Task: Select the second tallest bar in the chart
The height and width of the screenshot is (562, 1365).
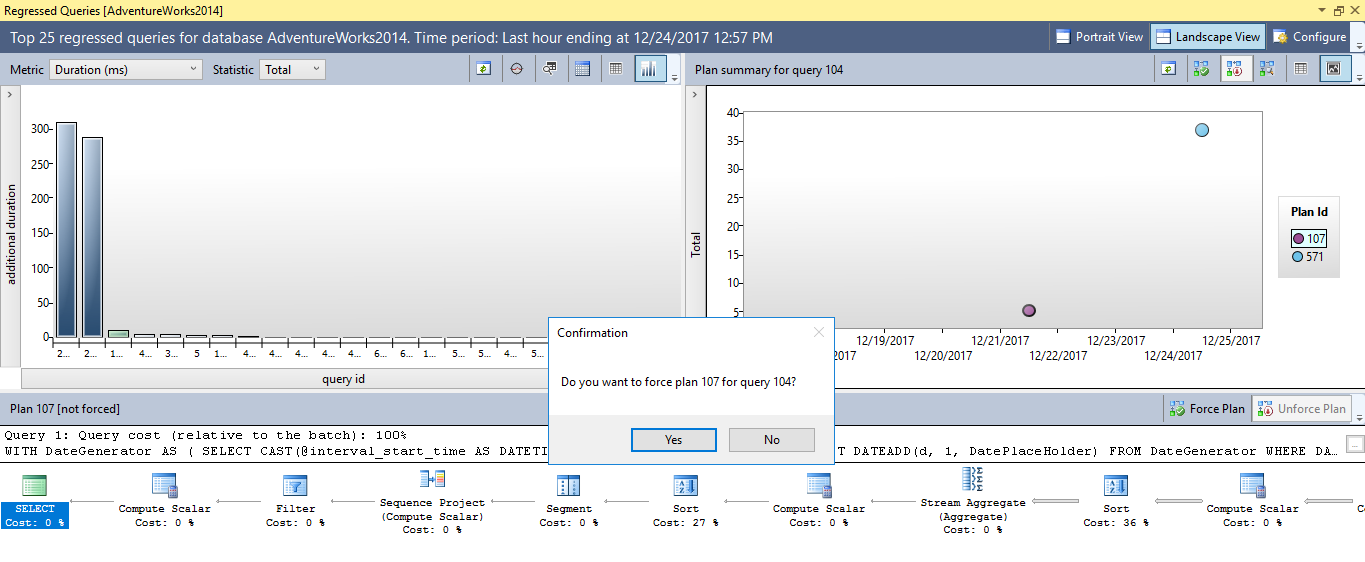Action: 92,237
